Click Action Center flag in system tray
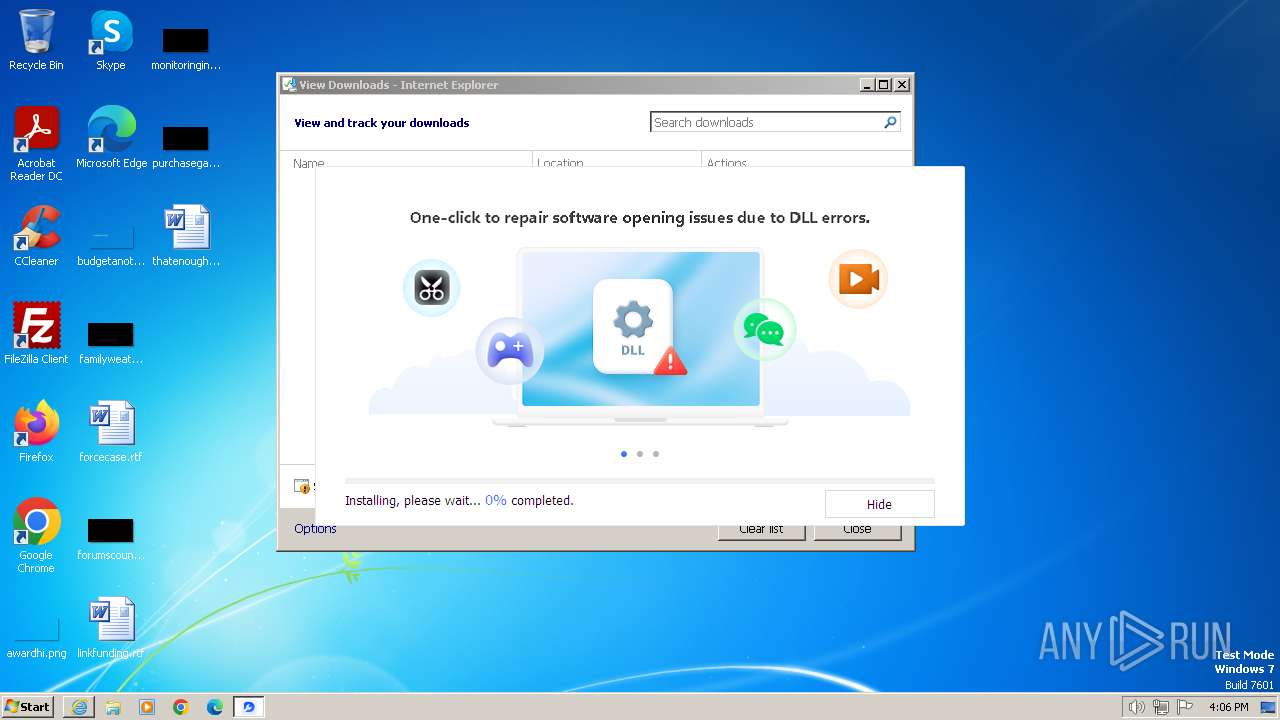This screenshot has width=1280, height=720. click(1185, 707)
